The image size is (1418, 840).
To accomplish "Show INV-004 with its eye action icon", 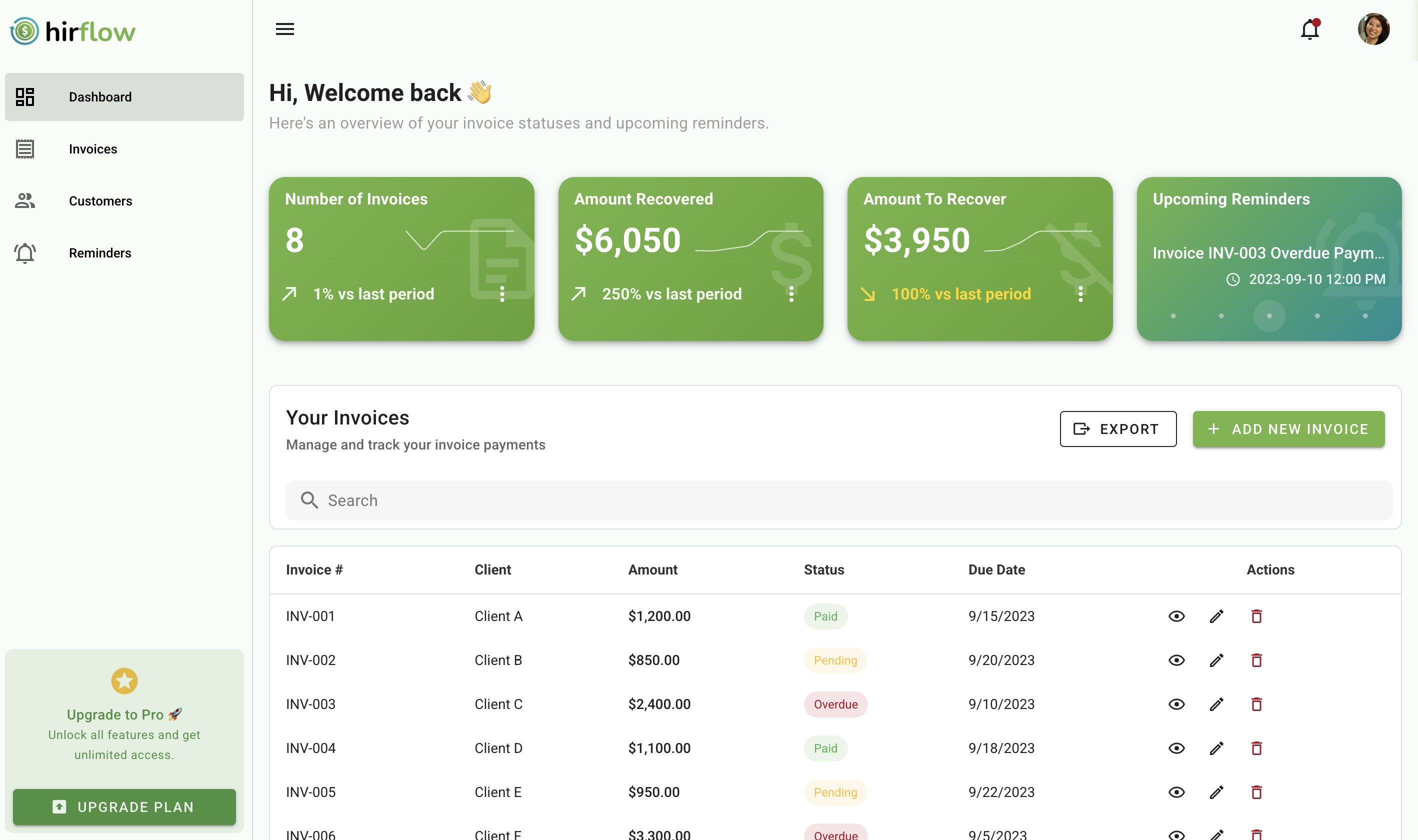I will coord(1176,747).
